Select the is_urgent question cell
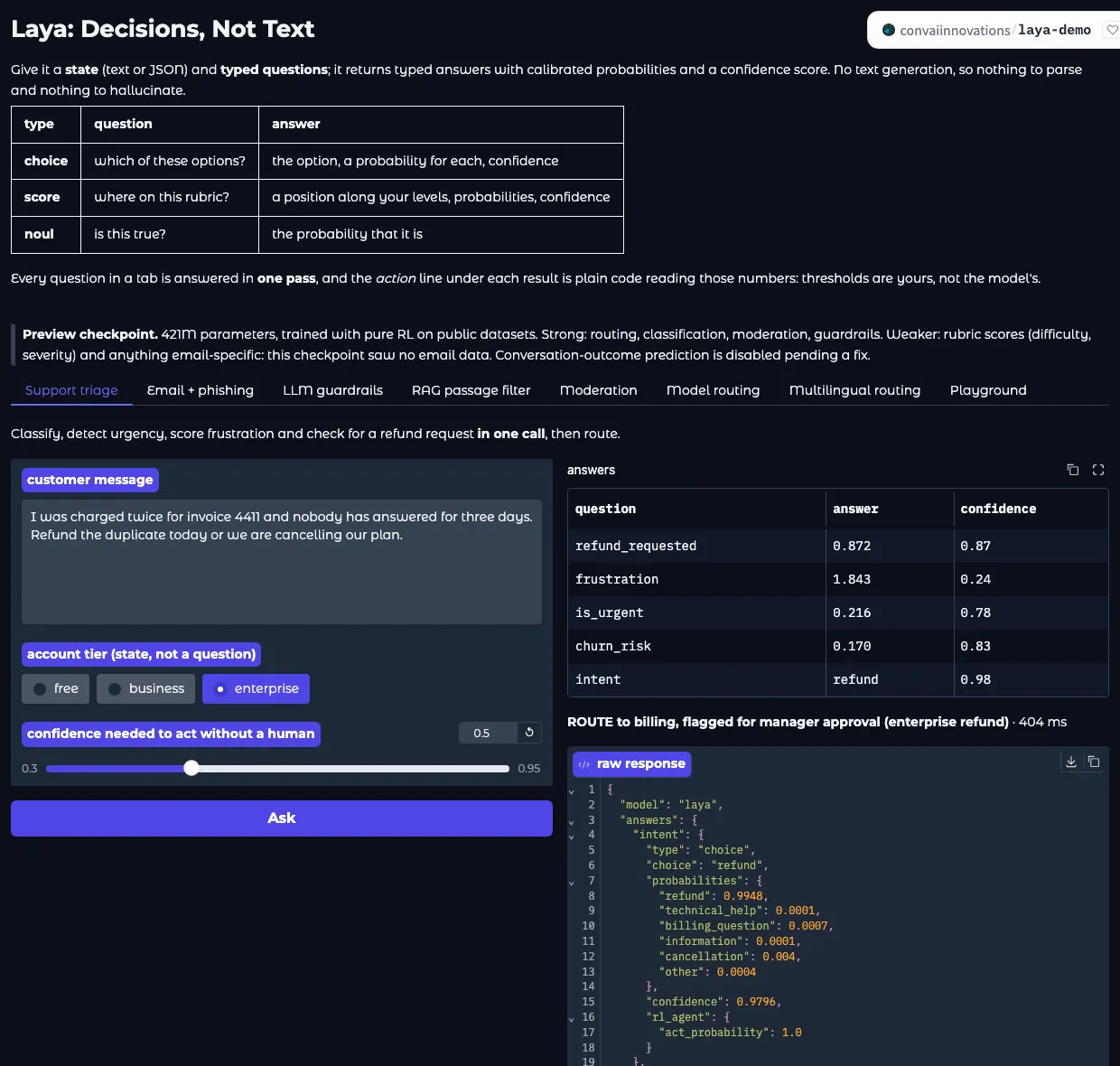This screenshot has width=1120, height=1066. click(696, 612)
